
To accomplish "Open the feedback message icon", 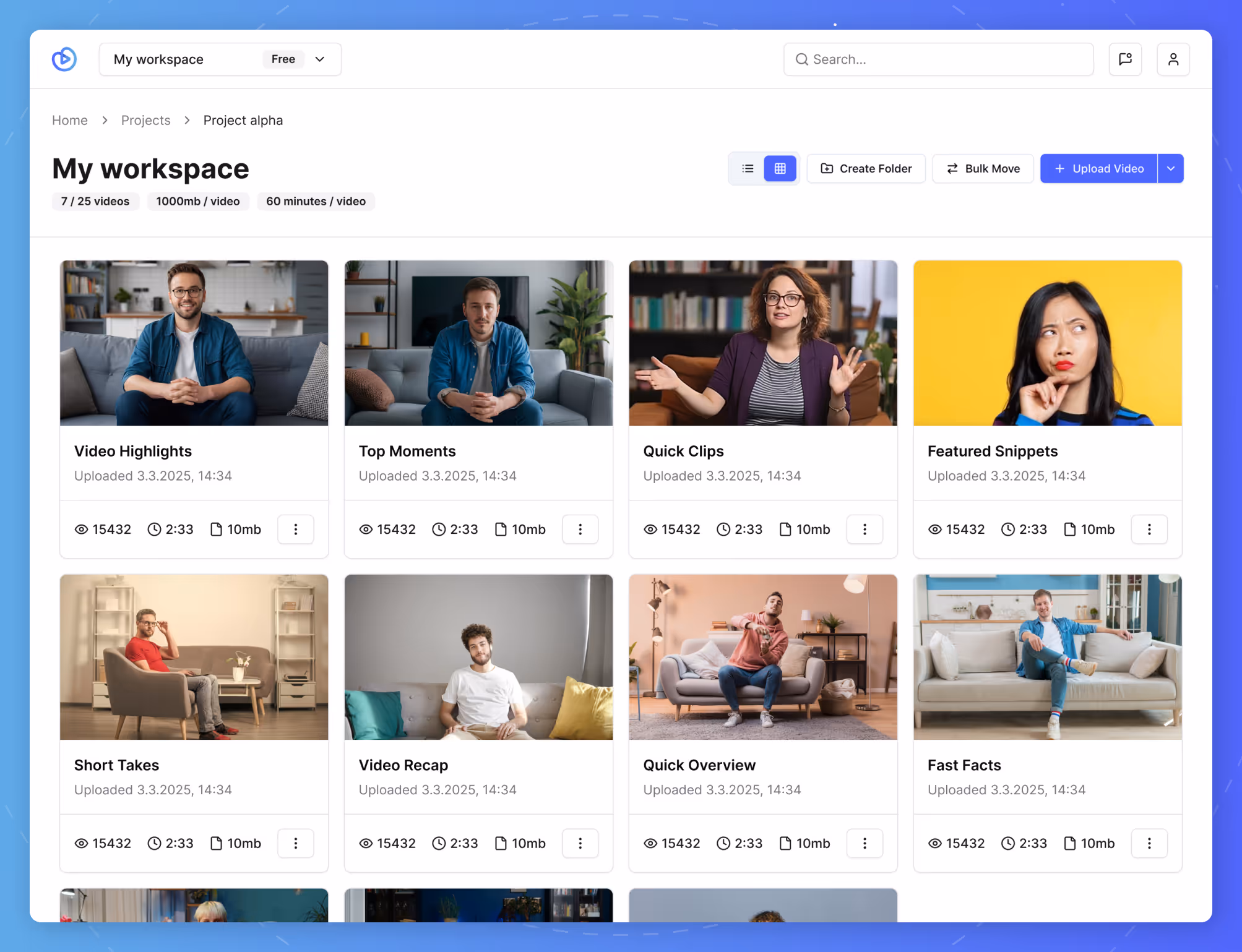I will click(1125, 59).
